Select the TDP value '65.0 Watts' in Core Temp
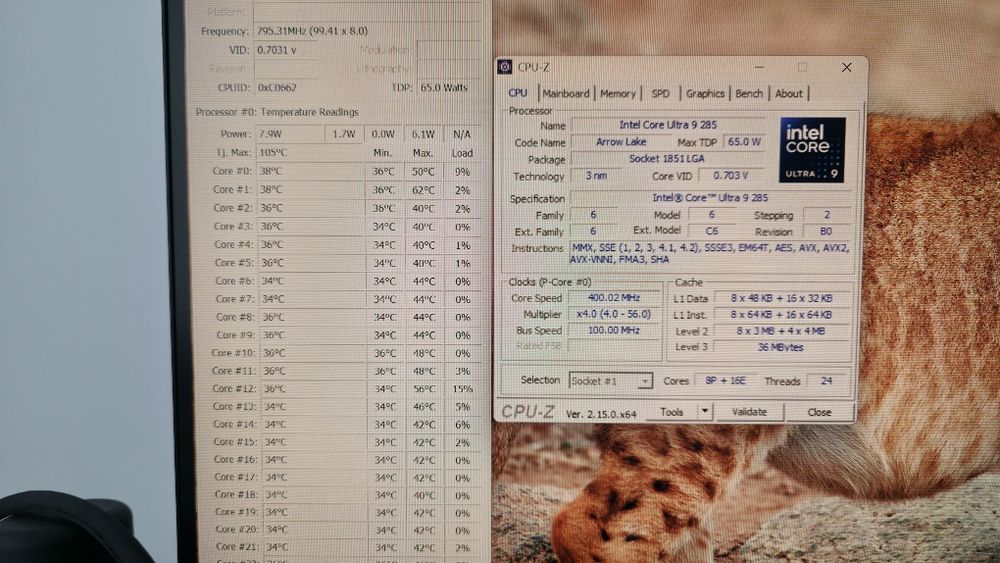Image resolution: width=1000 pixels, height=563 pixels. (x=444, y=87)
